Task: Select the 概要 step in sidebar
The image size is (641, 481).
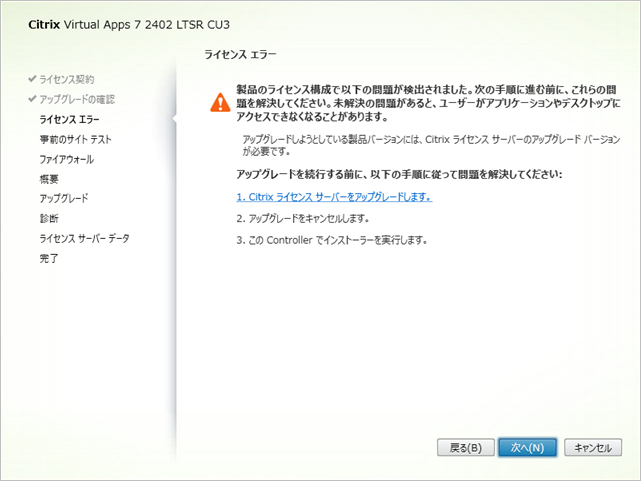Action: 49,179
